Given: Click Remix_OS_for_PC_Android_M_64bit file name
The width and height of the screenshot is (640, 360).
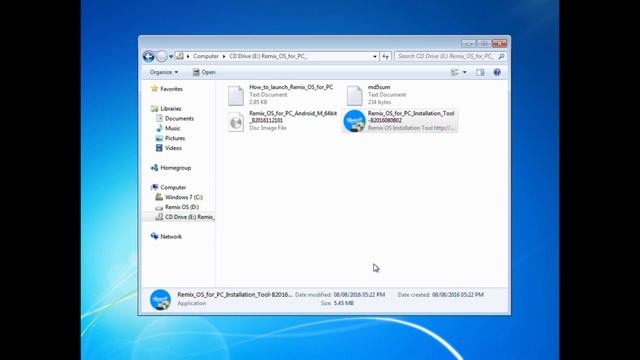Looking at the screenshot, I should coord(293,117).
